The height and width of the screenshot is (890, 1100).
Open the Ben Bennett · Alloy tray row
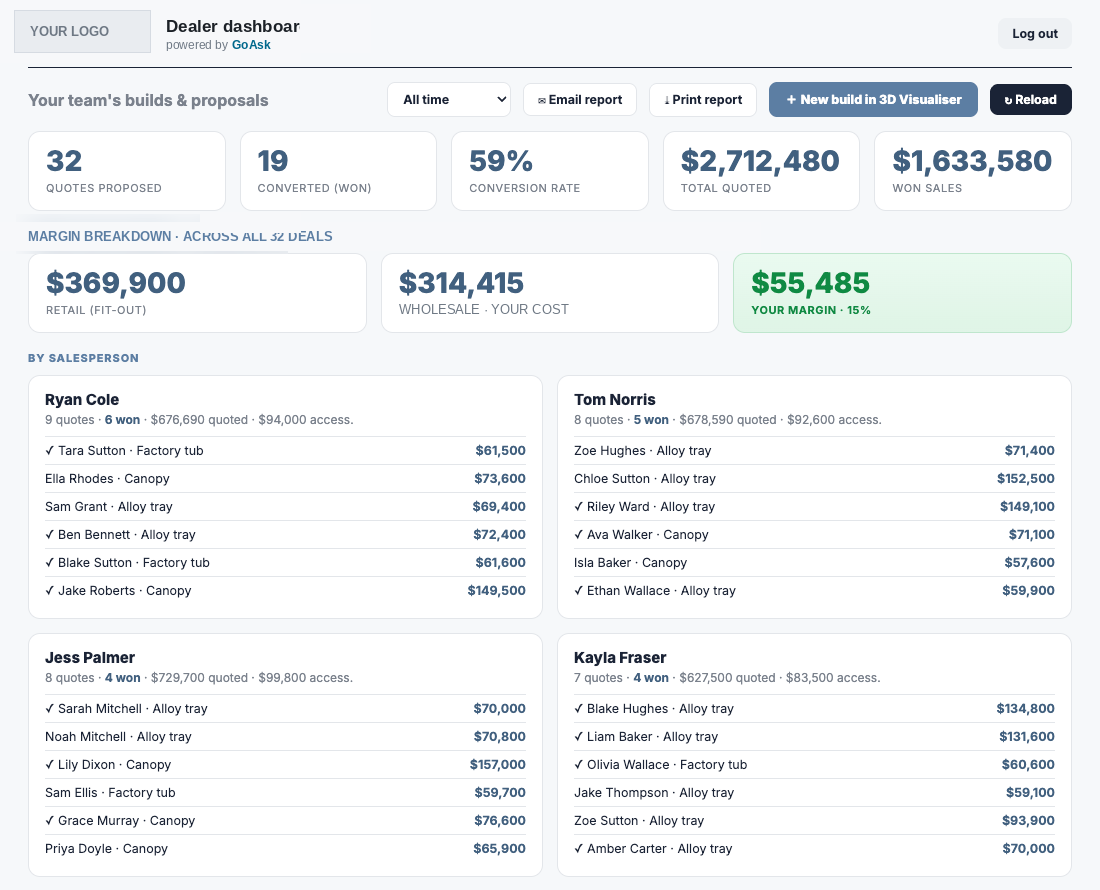286,535
